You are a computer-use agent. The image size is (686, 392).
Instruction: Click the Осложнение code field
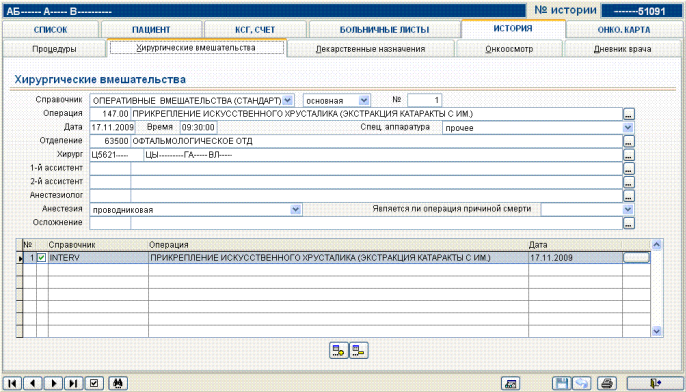(110, 223)
